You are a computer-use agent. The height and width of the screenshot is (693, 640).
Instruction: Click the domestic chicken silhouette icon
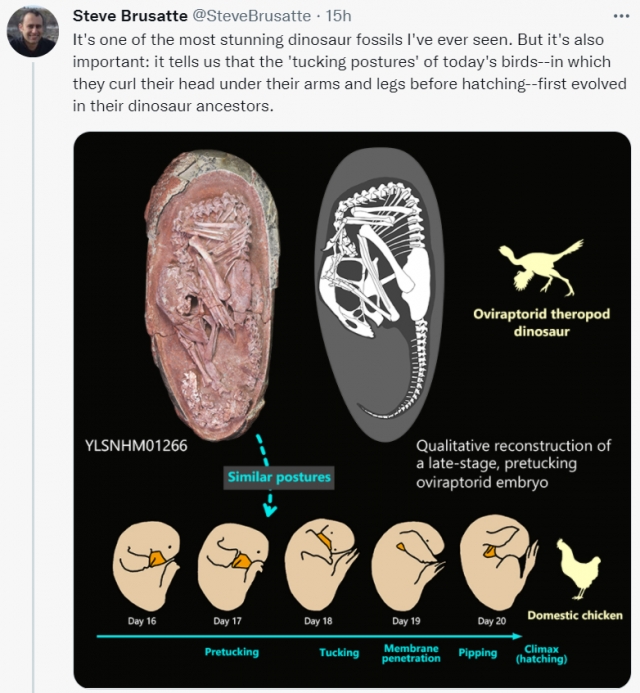click(578, 568)
